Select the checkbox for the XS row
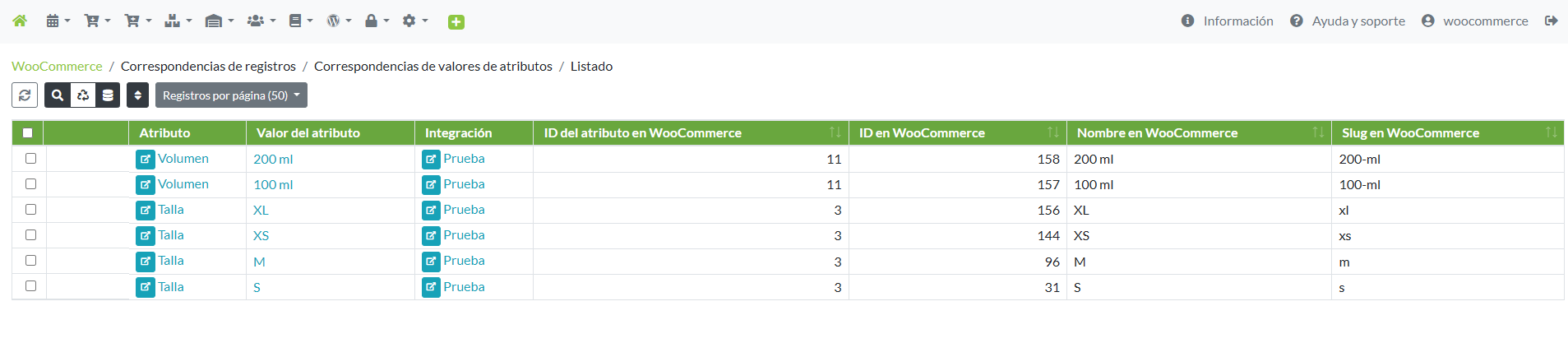This screenshot has width=1568, height=343. (x=31, y=235)
